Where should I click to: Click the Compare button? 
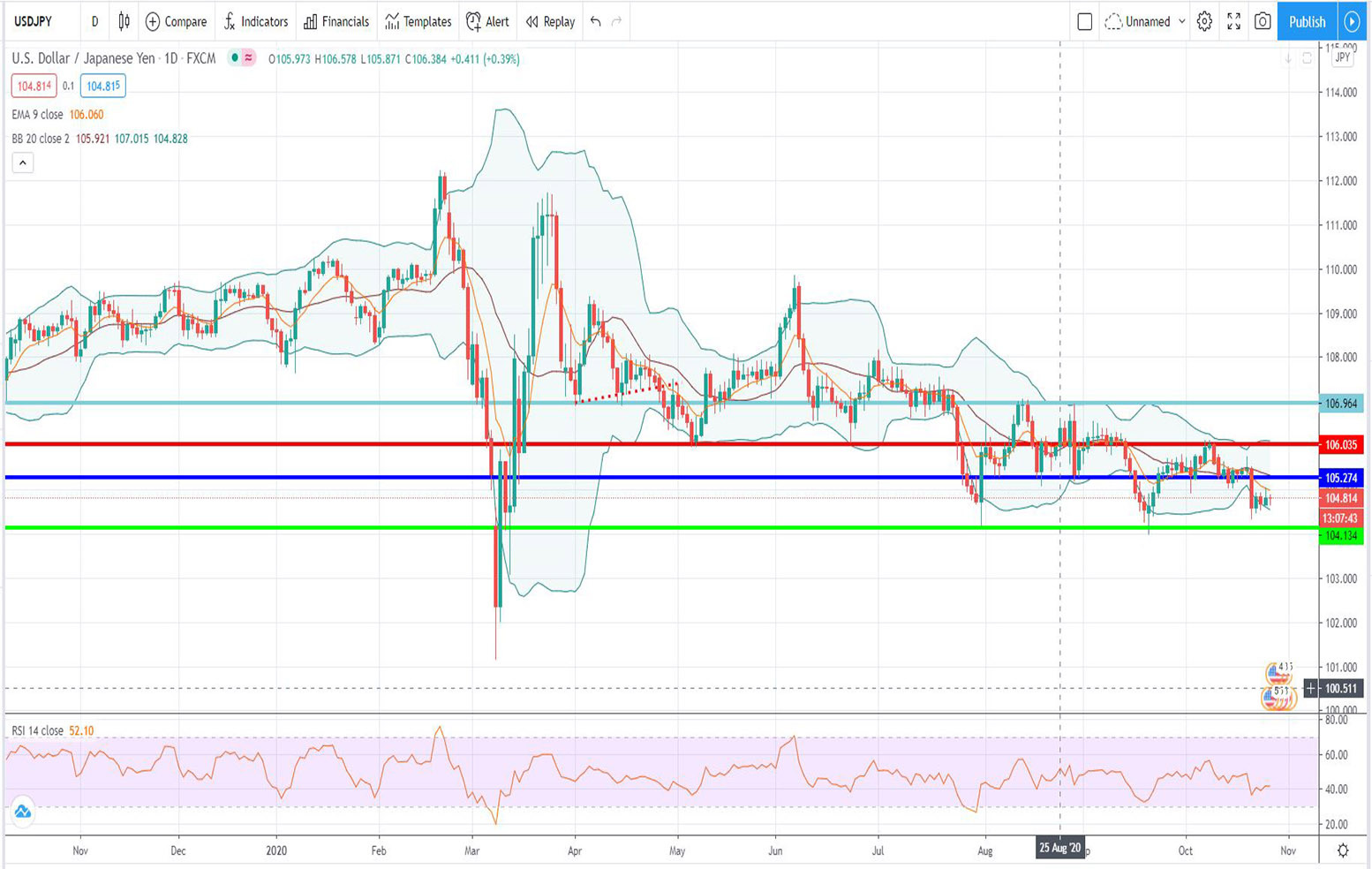coord(176,21)
